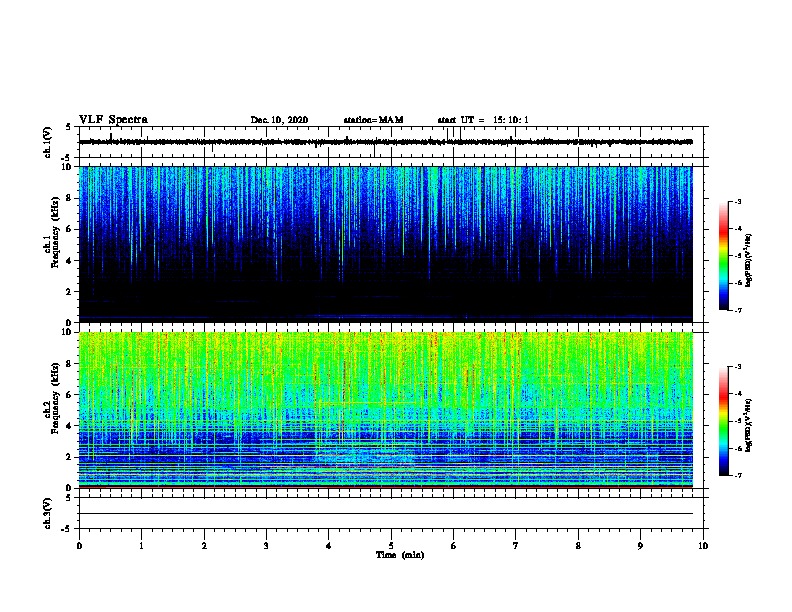Click the flat ch.3 voltage trace line
Image resolution: width=792 pixels, height=612 pixels.
[385, 514]
